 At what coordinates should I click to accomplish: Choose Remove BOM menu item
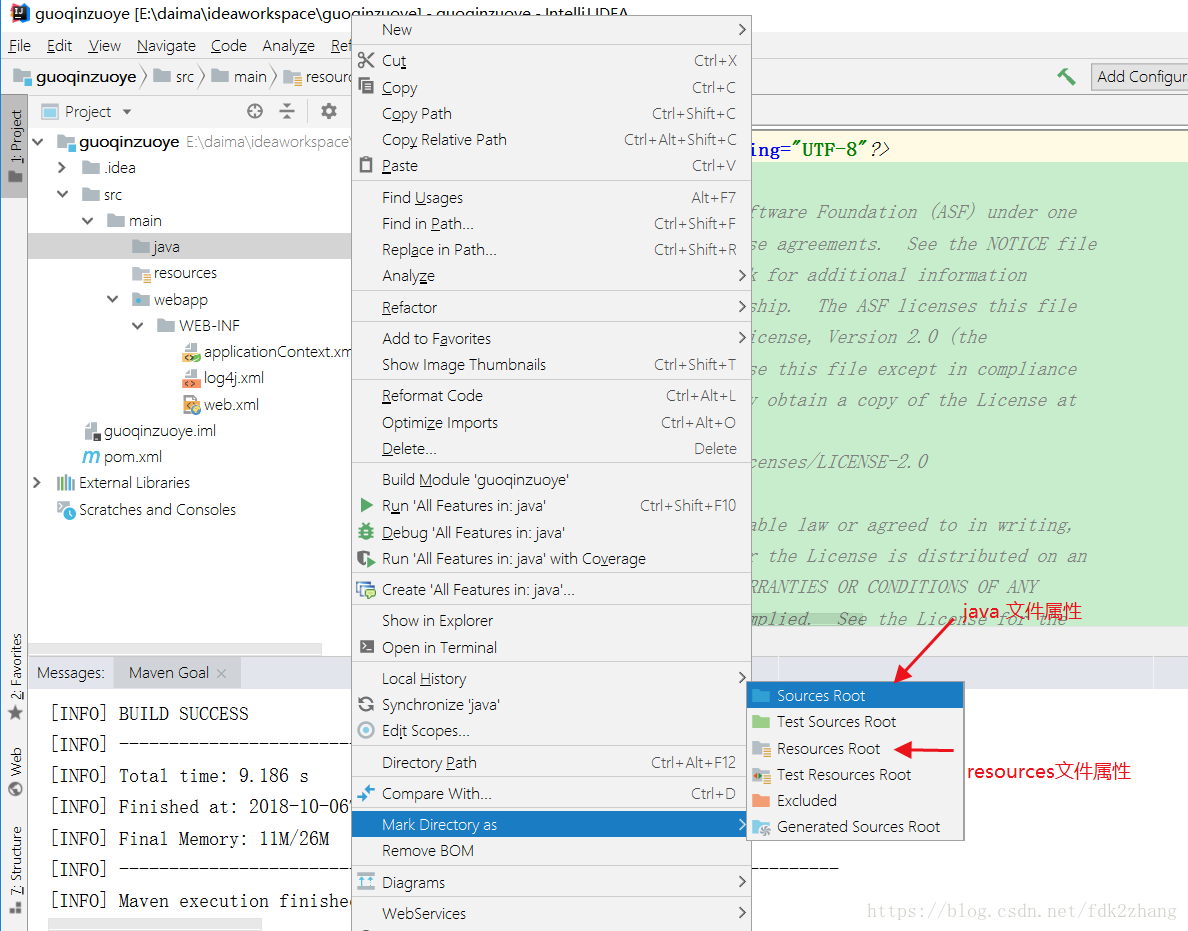[552, 851]
